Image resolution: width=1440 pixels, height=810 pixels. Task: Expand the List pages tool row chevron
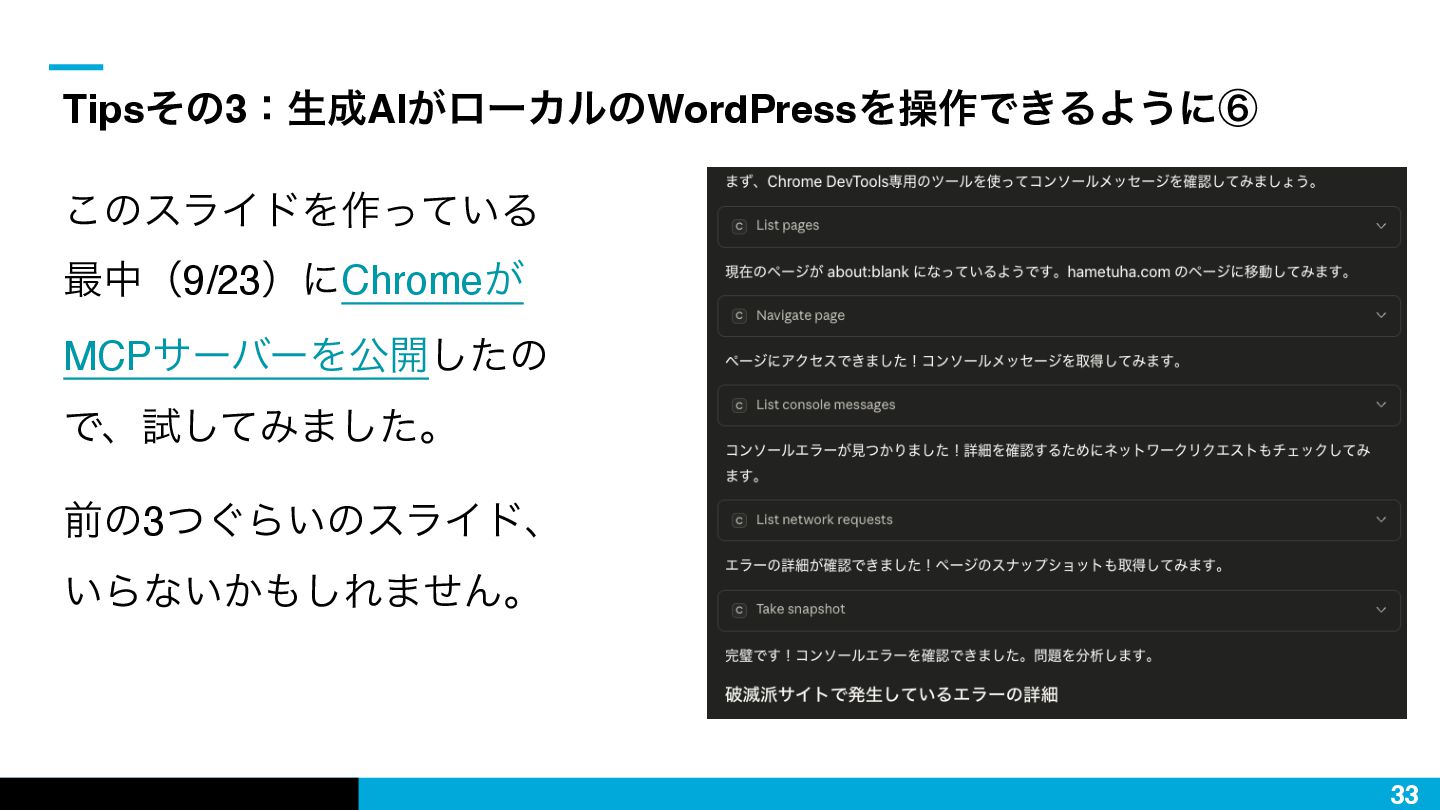point(1381,226)
